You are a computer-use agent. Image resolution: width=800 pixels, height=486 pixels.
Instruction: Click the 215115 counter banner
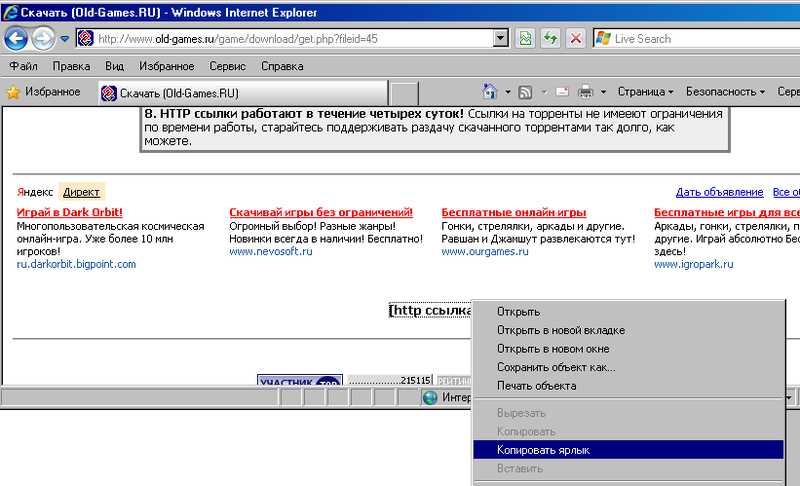point(390,380)
